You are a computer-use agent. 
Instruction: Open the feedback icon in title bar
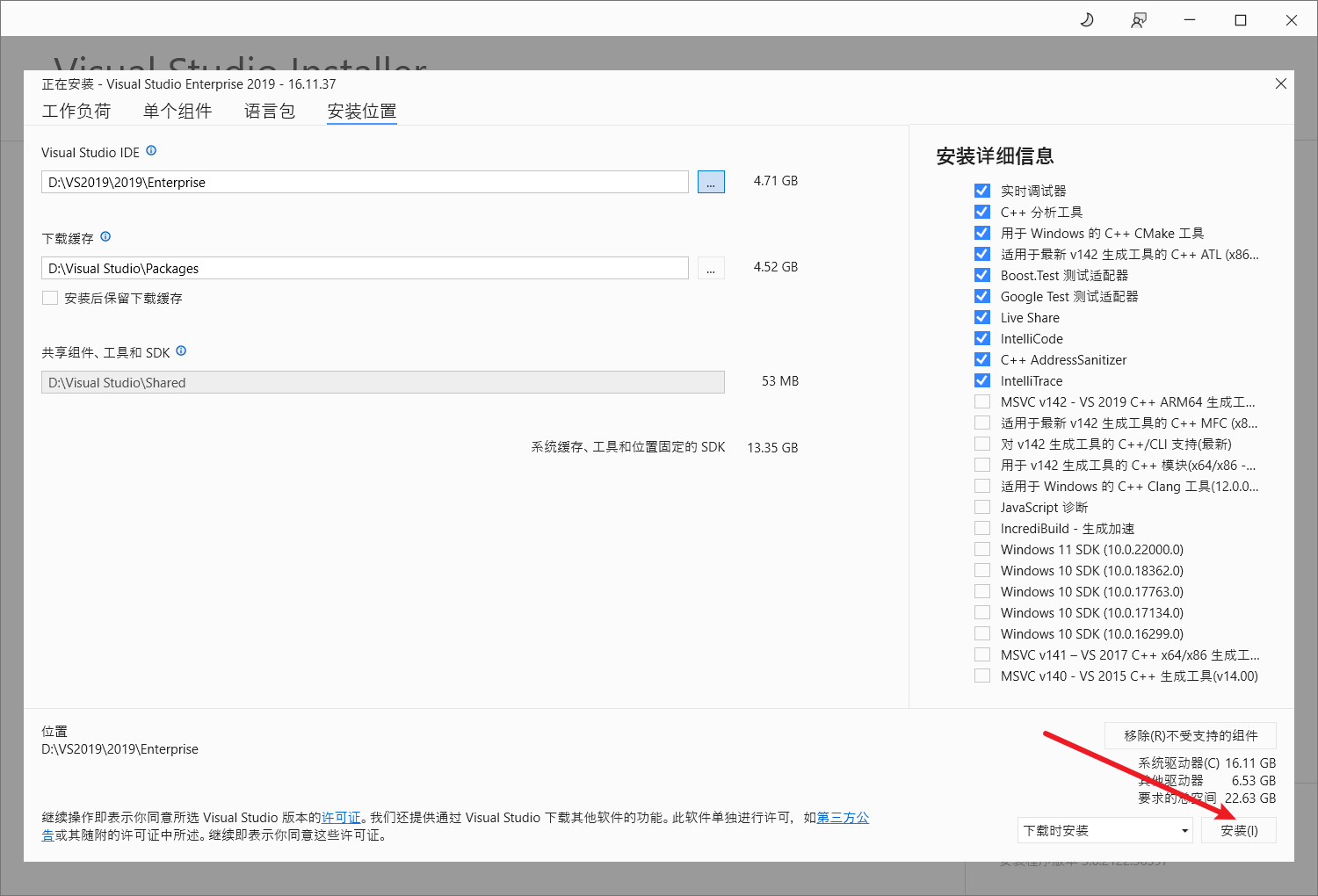(x=1139, y=19)
